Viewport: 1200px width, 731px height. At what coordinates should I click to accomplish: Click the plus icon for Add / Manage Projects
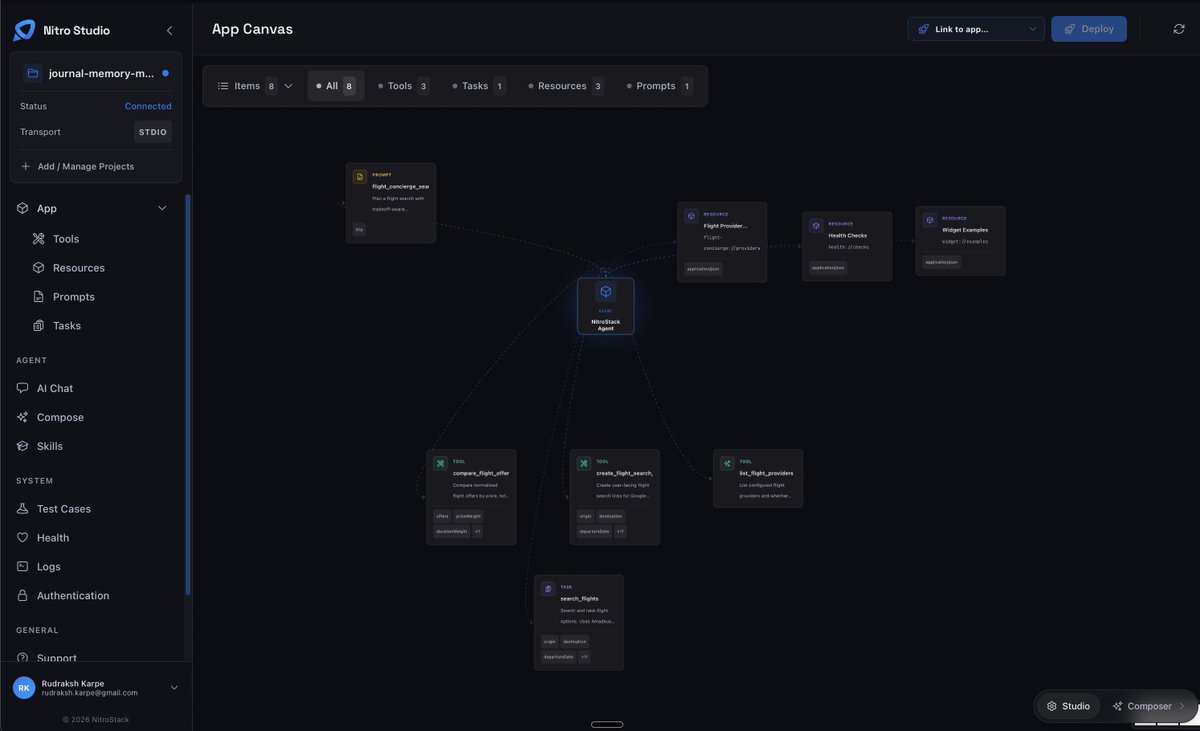click(x=26, y=166)
